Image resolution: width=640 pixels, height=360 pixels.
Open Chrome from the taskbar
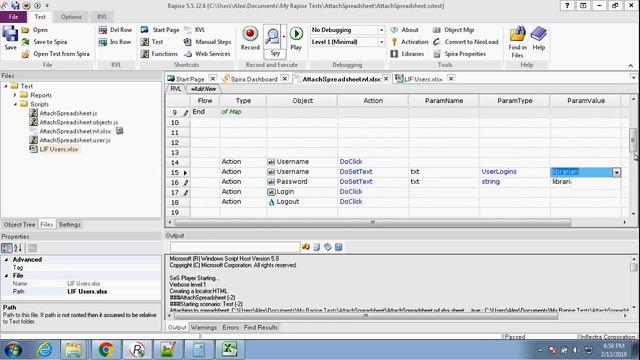pos(106,350)
